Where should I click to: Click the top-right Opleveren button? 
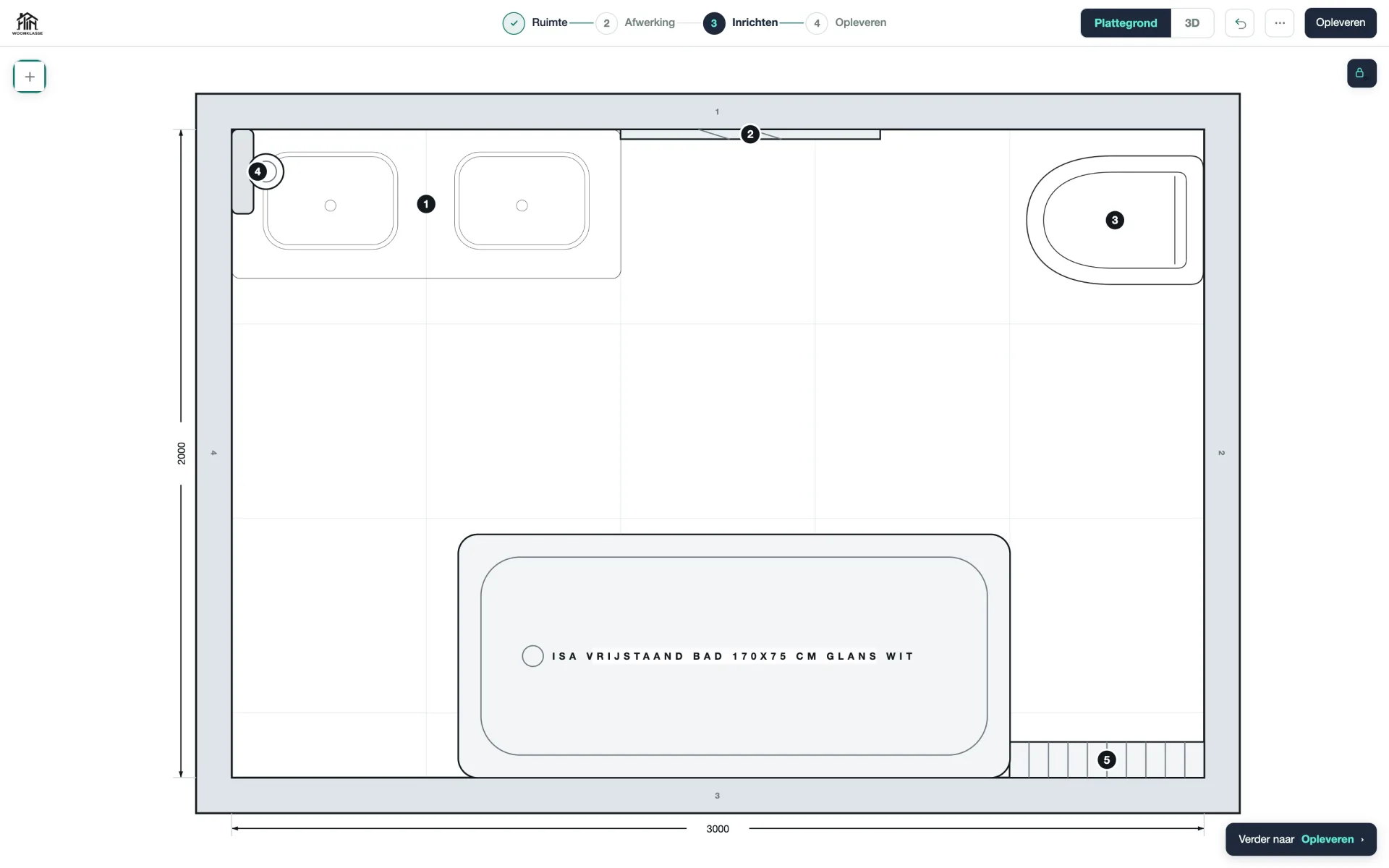[1341, 23]
